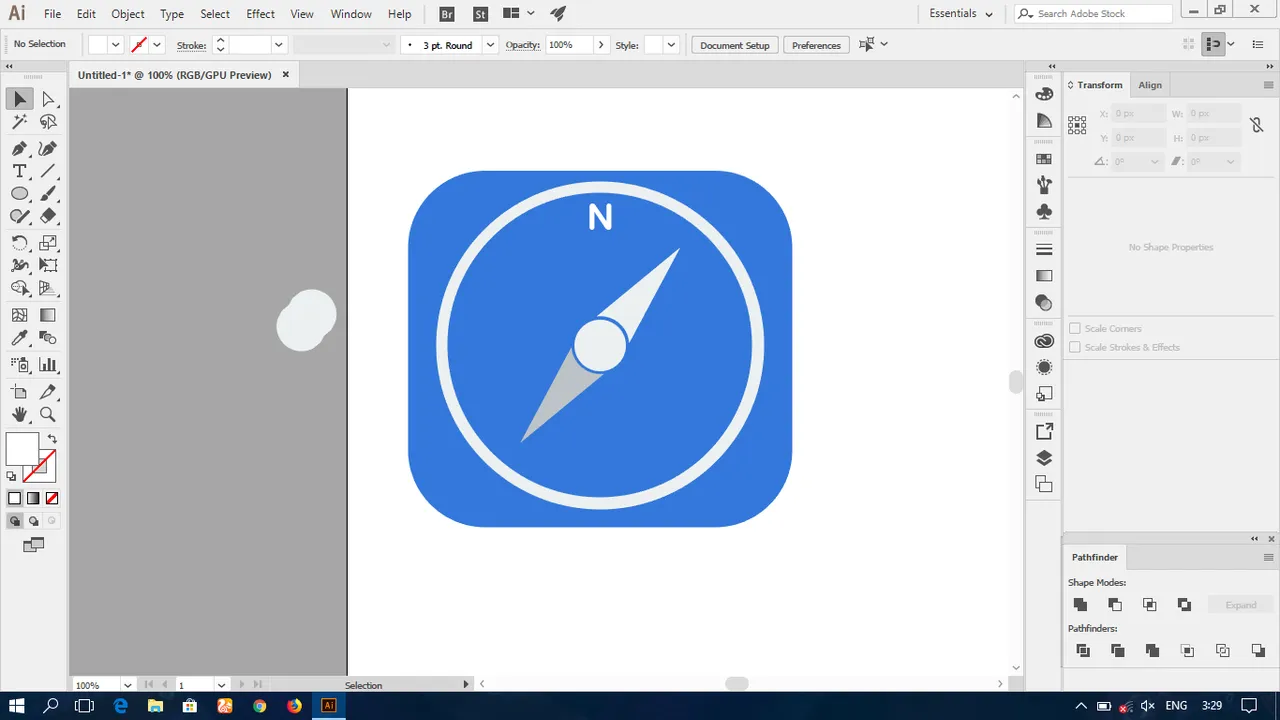Screen dimensions: 1280x720
Task: Set paint mode to Color
Action: coord(14,498)
